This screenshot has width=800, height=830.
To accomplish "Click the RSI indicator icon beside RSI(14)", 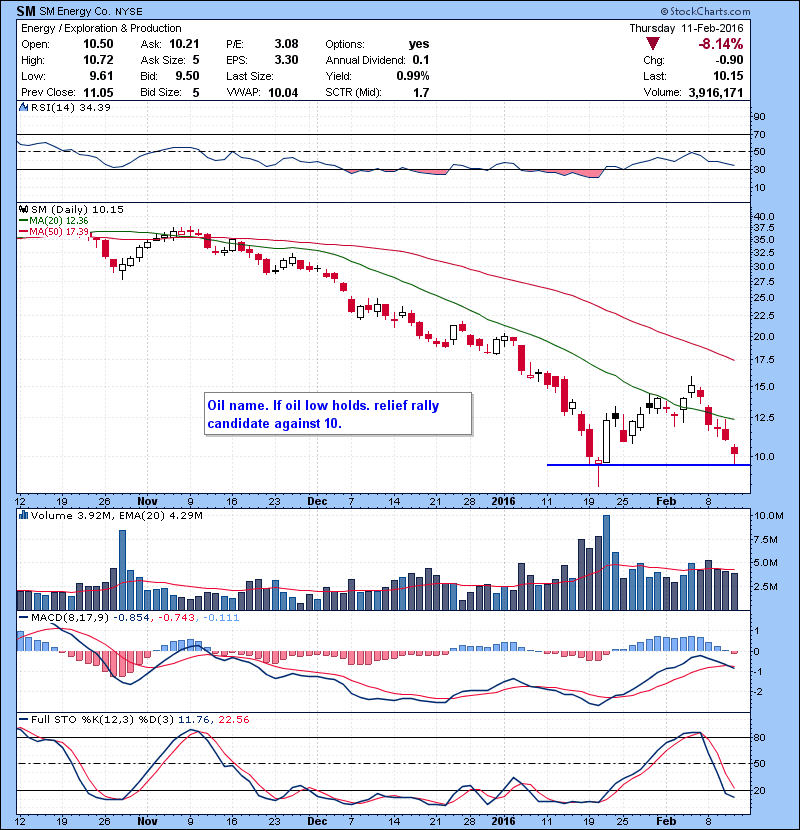I will [23, 107].
